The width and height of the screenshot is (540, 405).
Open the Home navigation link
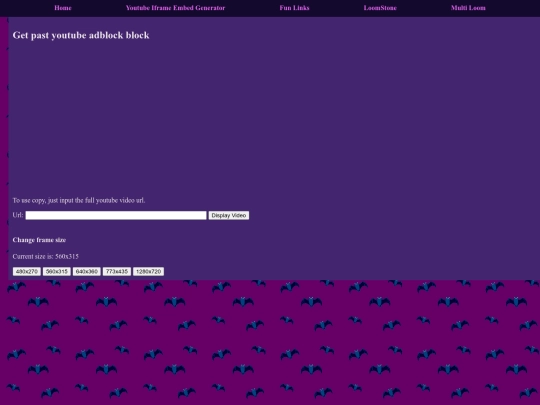click(x=63, y=8)
